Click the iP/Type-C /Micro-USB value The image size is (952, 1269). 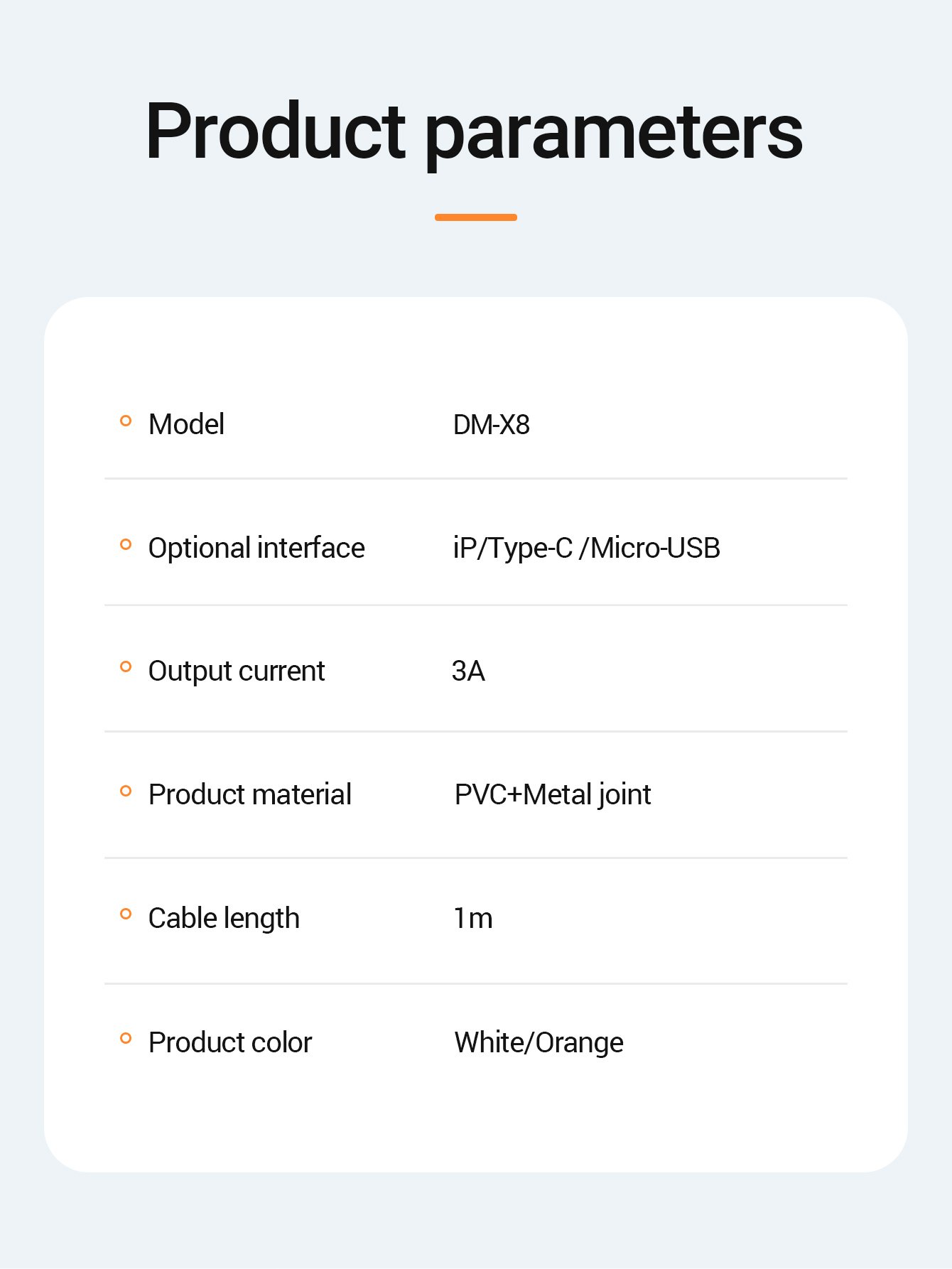click(586, 549)
